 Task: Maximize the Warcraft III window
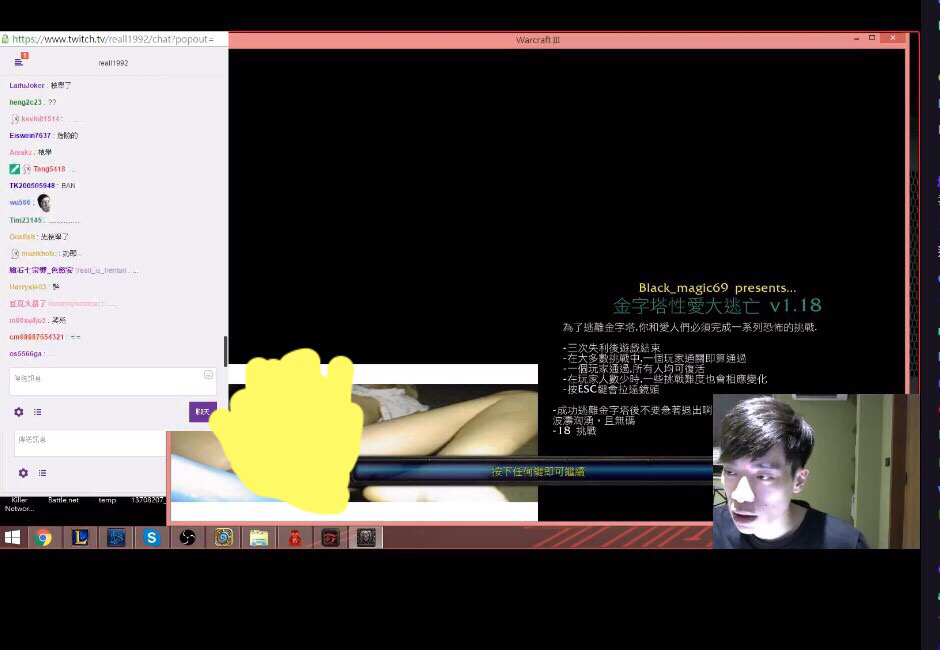(872, 38)
